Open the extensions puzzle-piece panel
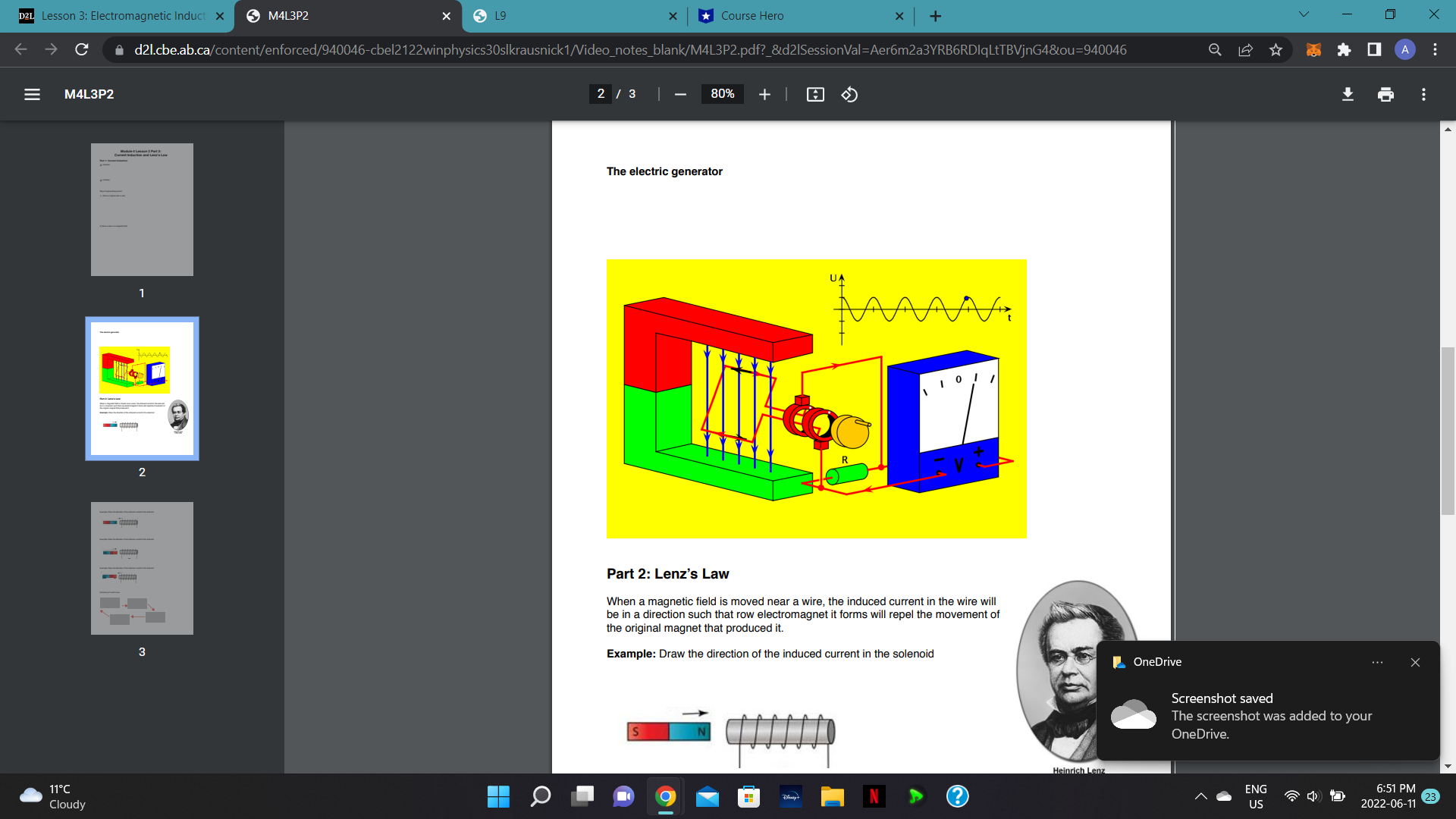Image resolution: width=1456 pixels, height=819 pixels. pos(1345,49)
